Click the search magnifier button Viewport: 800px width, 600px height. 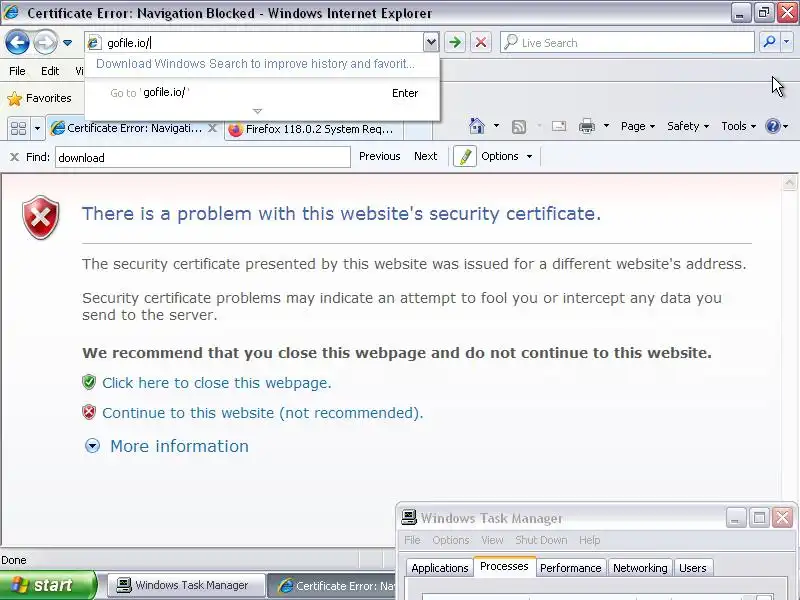coord(769,42)
